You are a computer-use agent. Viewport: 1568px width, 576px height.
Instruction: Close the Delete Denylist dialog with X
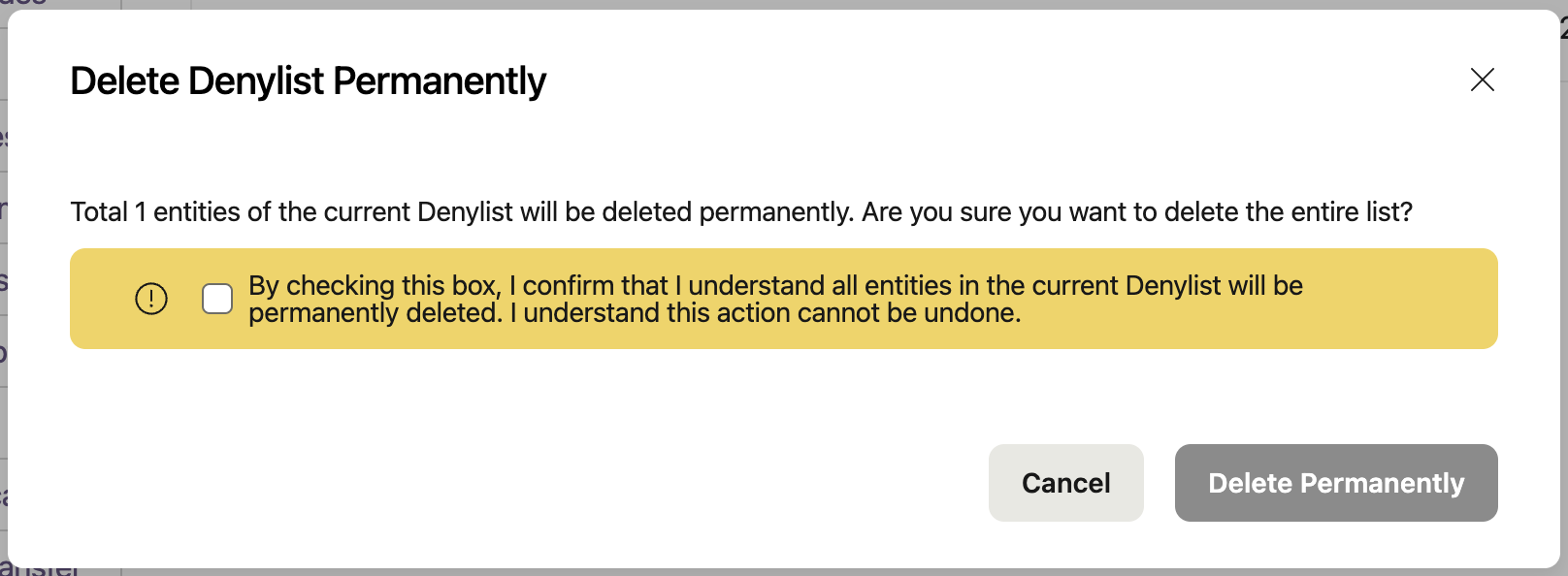click(x=1482, y=80)
